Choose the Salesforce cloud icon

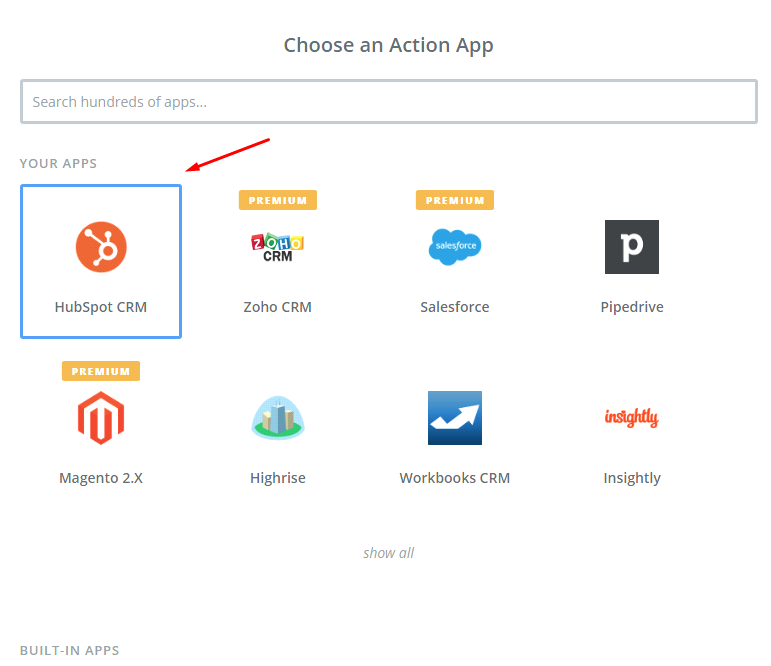click(455, 246)
